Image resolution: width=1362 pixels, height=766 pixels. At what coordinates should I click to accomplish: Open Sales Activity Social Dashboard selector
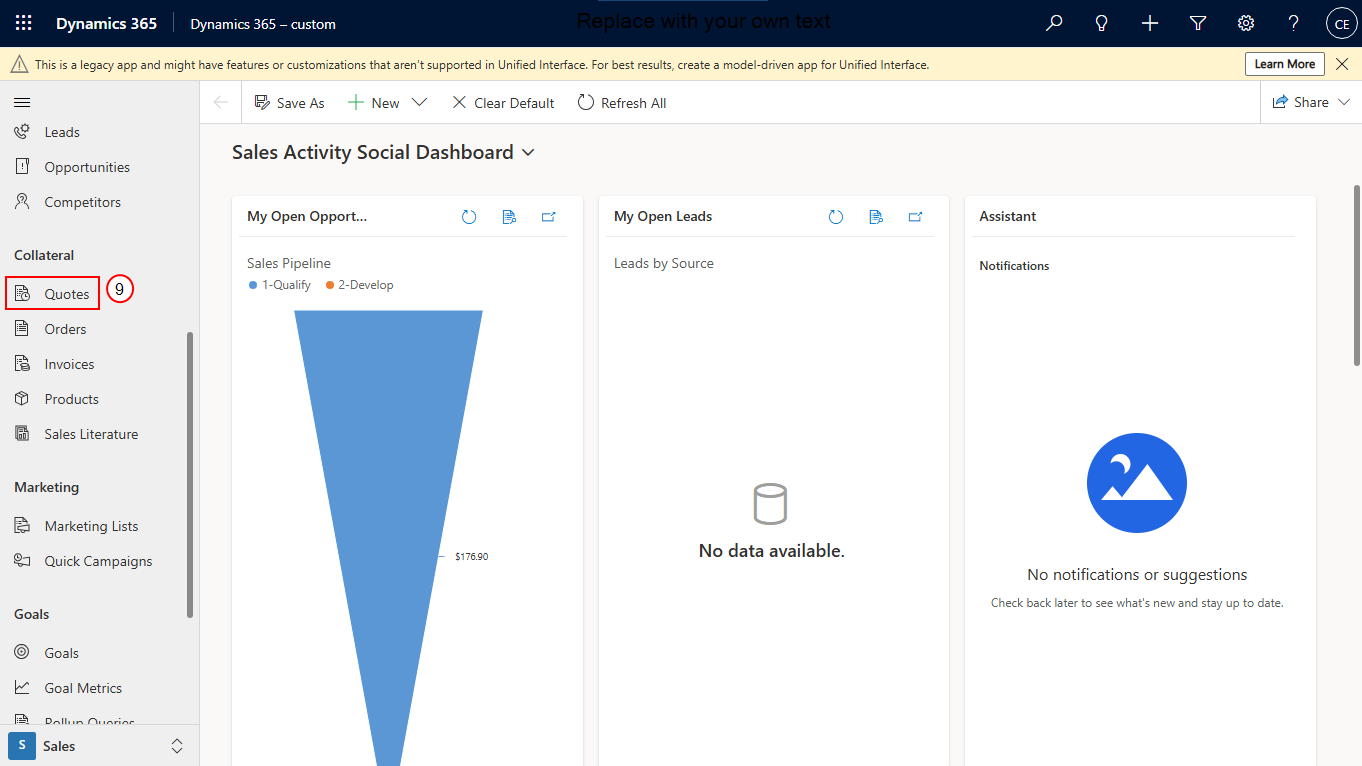[x=383, y=152]
